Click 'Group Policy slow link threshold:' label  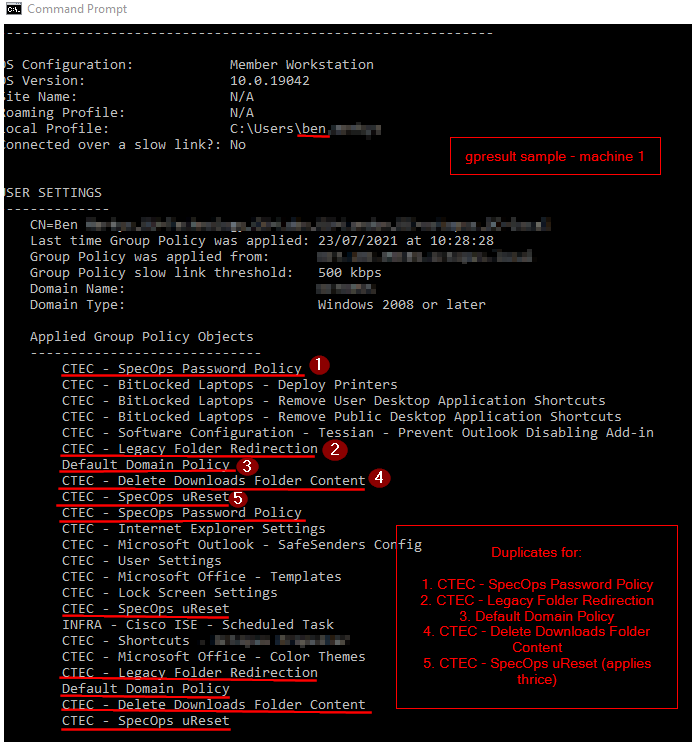point(161,273)
